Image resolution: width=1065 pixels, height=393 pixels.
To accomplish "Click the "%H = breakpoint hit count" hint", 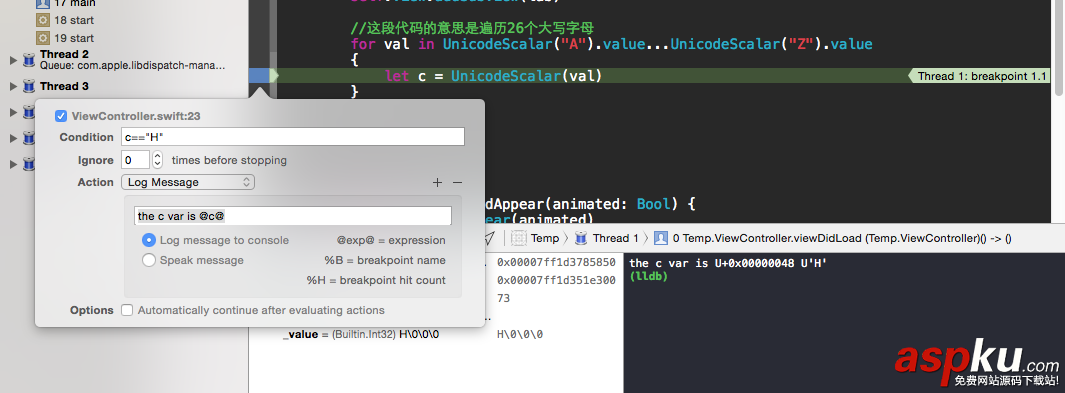I will [x=376, y=280].
